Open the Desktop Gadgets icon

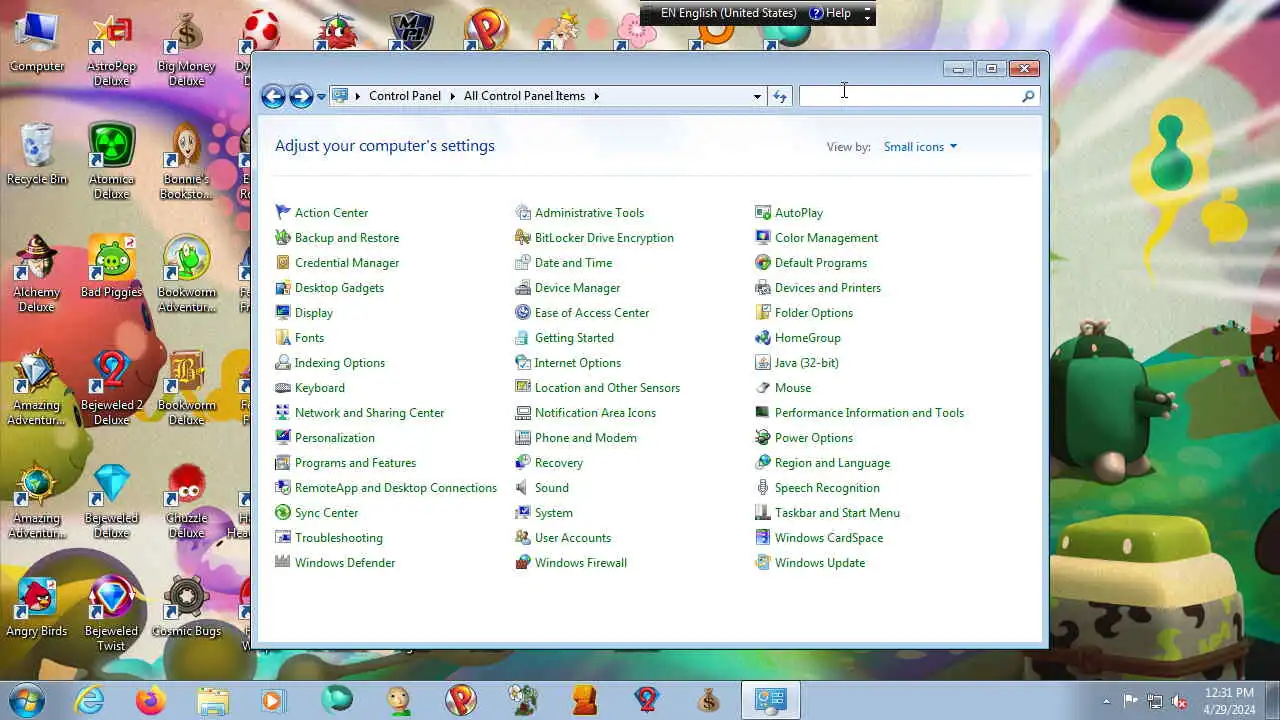pos(283,287)
